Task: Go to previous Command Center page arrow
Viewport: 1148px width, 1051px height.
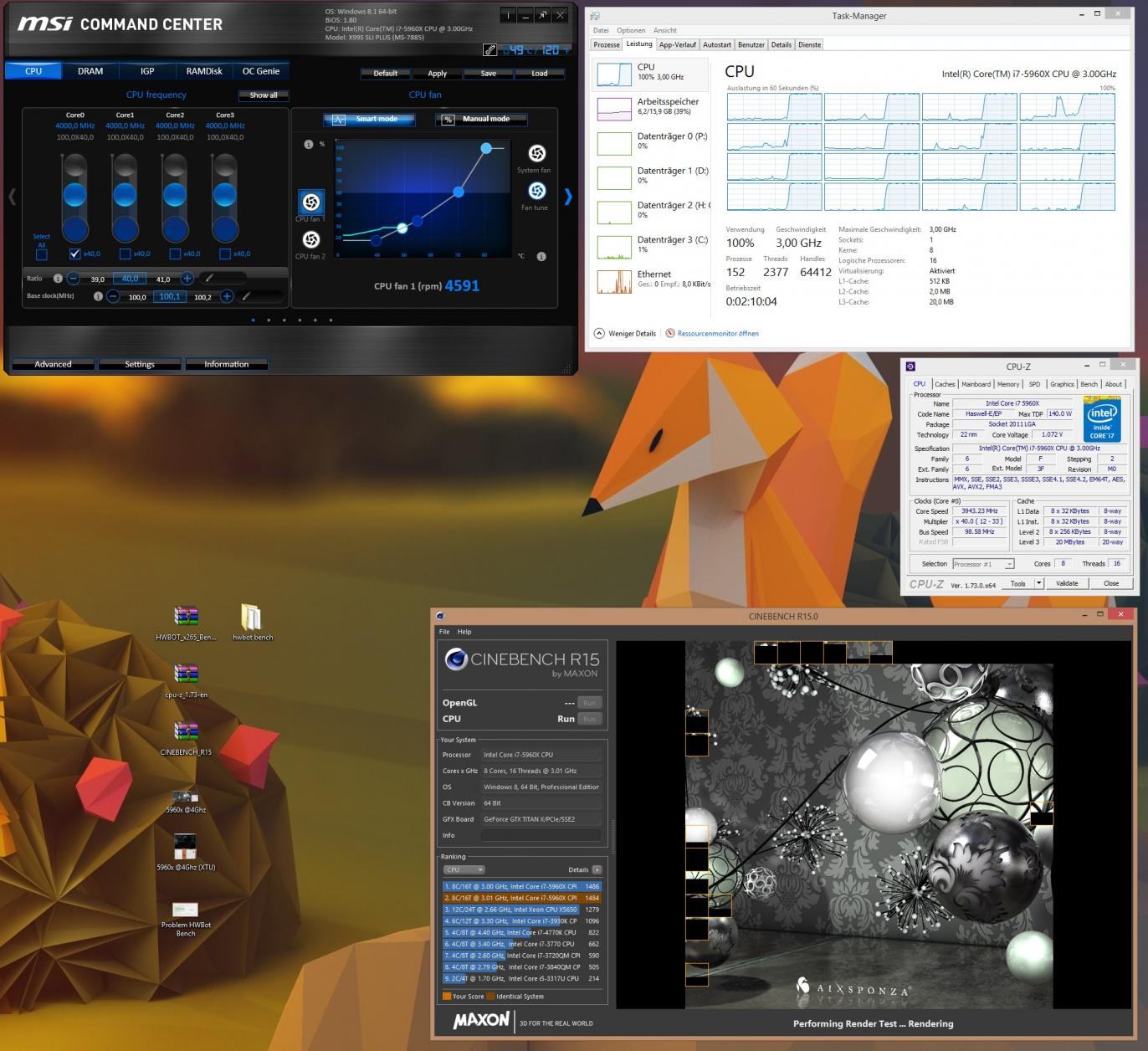Action: coord(12,197)
